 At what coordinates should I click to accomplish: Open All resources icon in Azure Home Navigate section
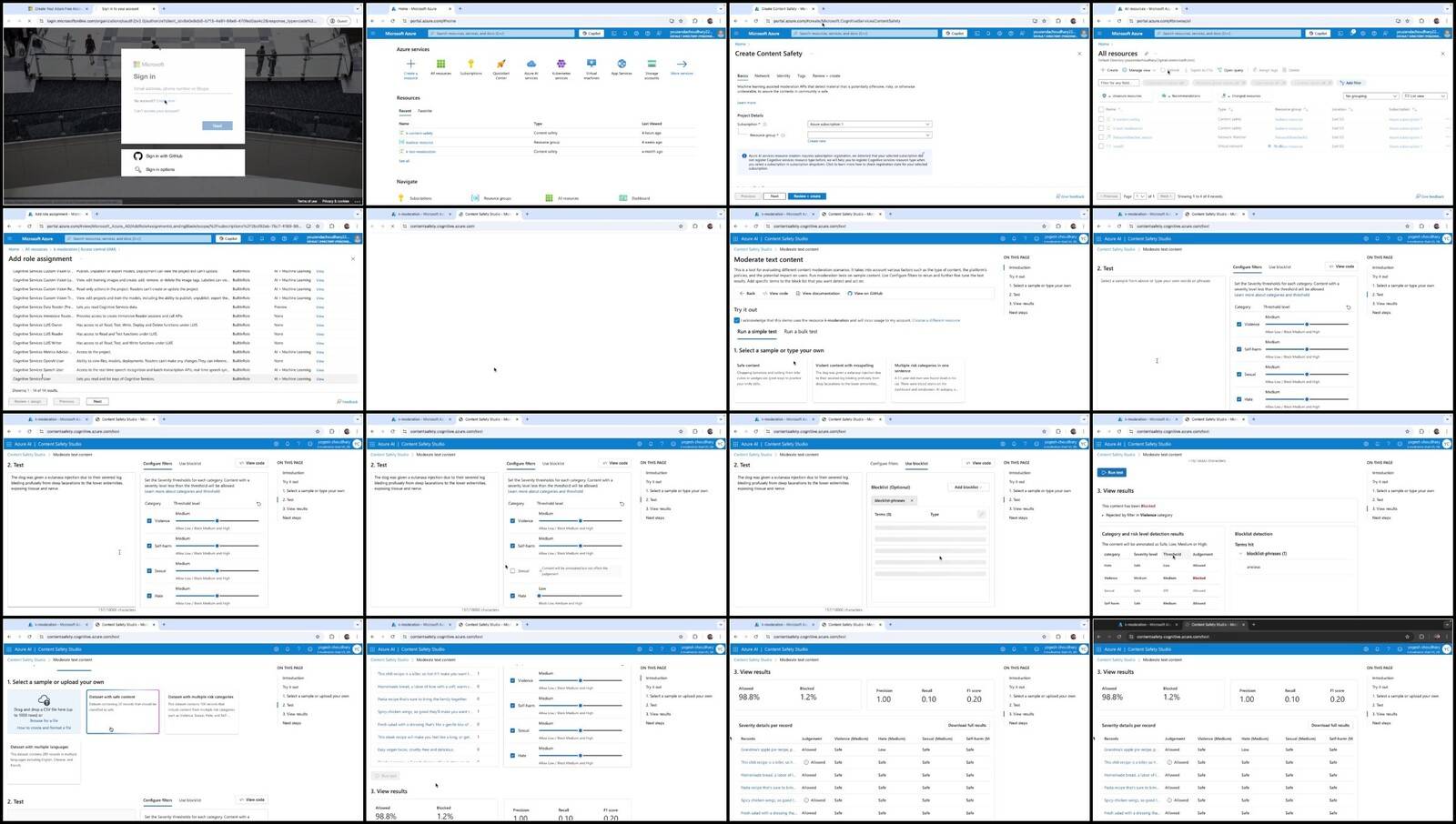pyautogui.click(x=549, y=197)
